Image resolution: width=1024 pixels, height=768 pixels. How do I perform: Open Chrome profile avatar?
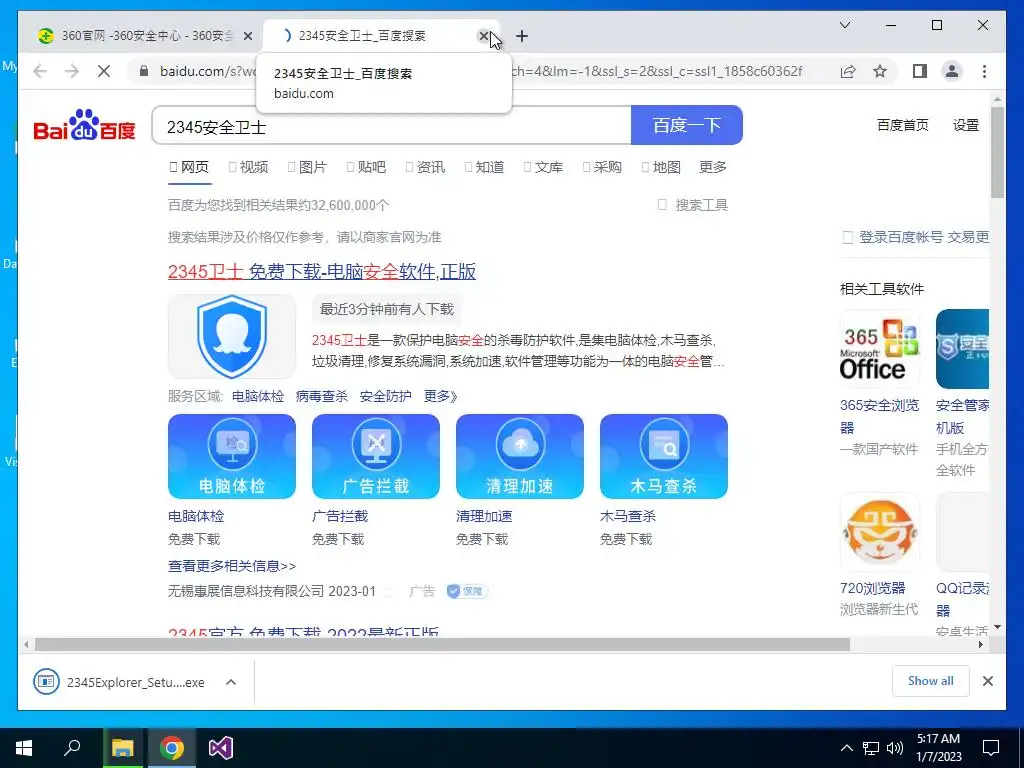click(952, 71)
